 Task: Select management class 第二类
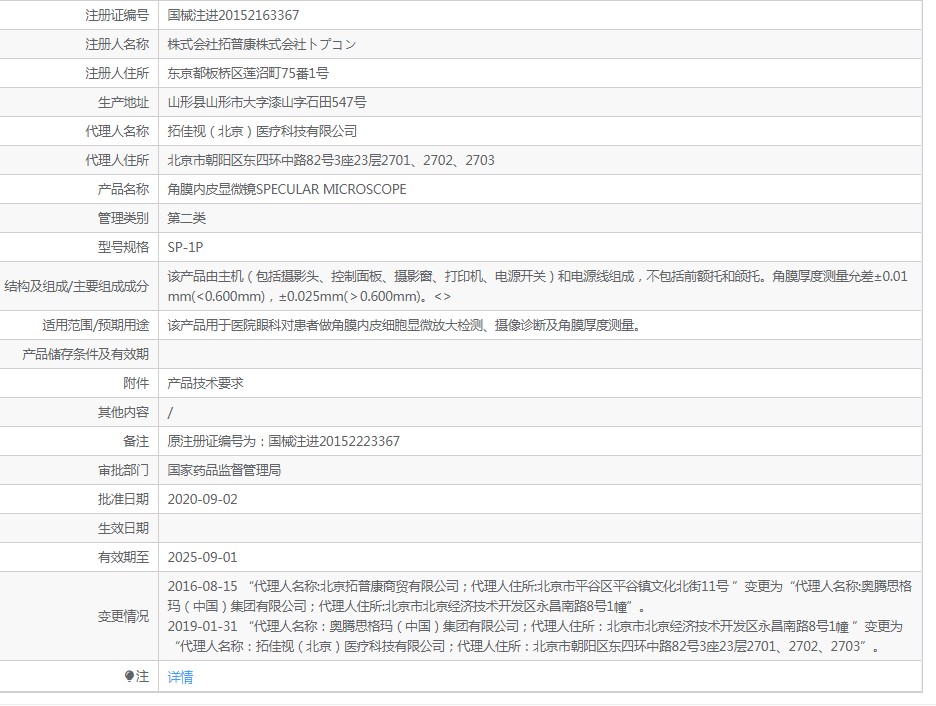click(x=186, y=218)
